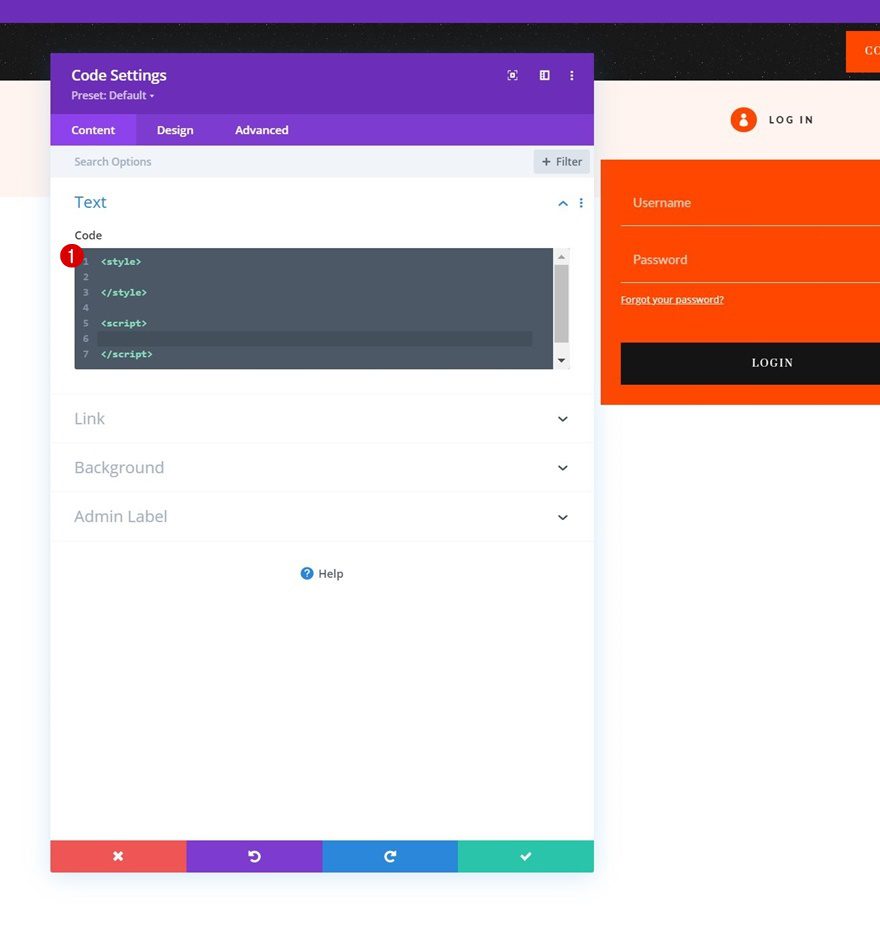Open the Text section options three-dot icon
This screenshot has width=880, height=930.
(x=581, y=203)
